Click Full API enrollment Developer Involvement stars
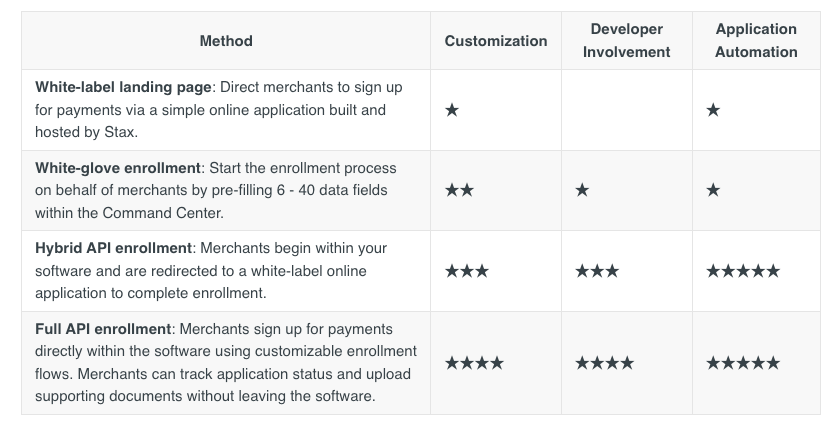834x431 pixels. (x=604, y=363)
